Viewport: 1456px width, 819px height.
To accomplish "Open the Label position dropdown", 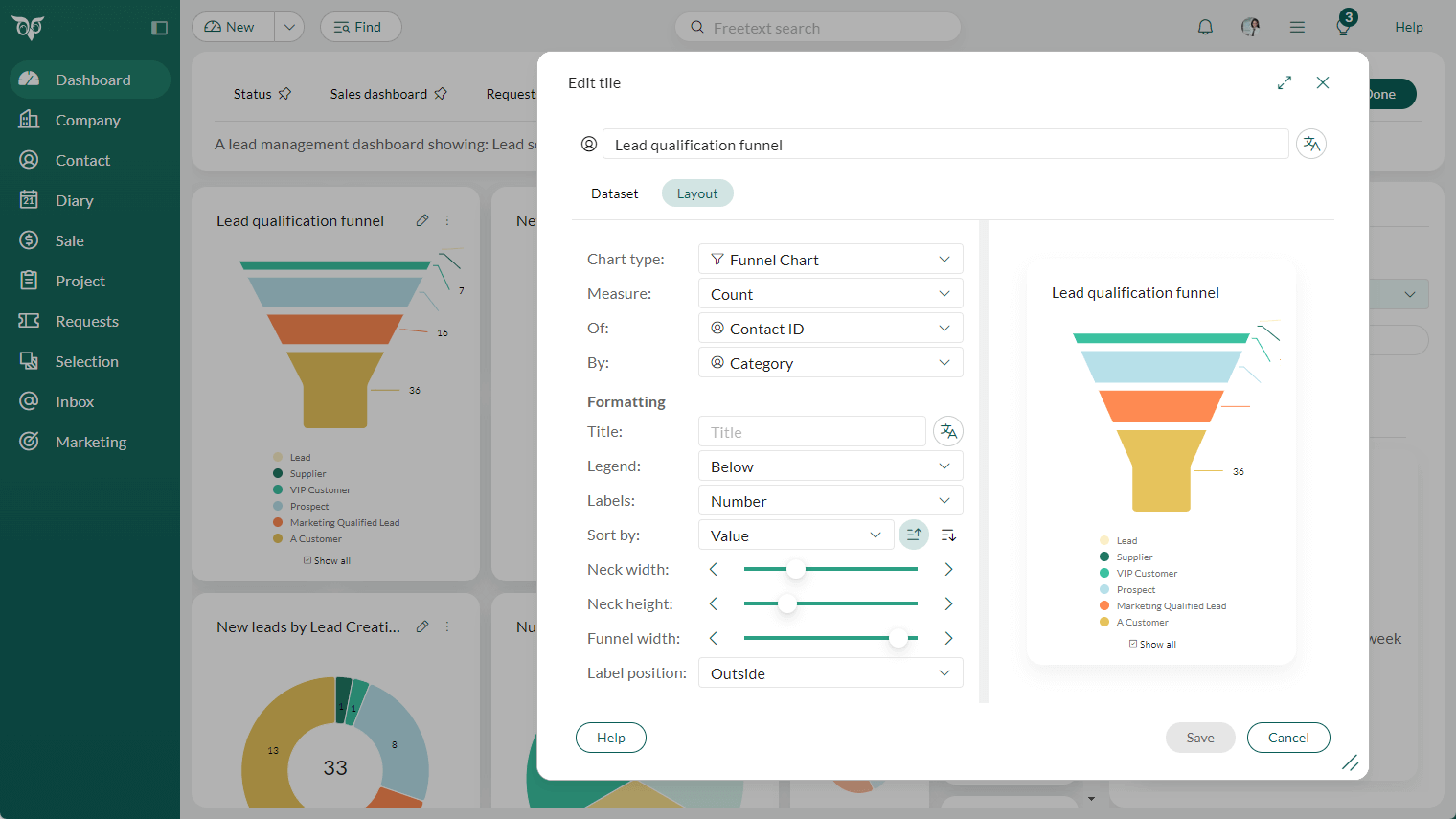I will (x=830, y=672).
